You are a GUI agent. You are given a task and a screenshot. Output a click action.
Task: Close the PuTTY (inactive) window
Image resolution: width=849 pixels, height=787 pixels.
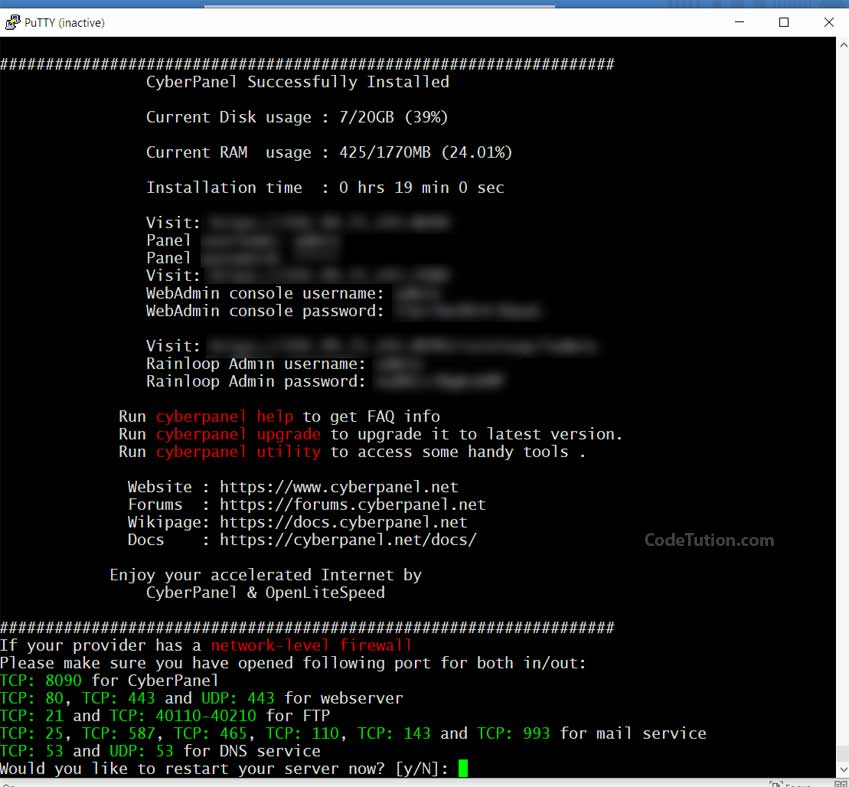coord(828,22)
